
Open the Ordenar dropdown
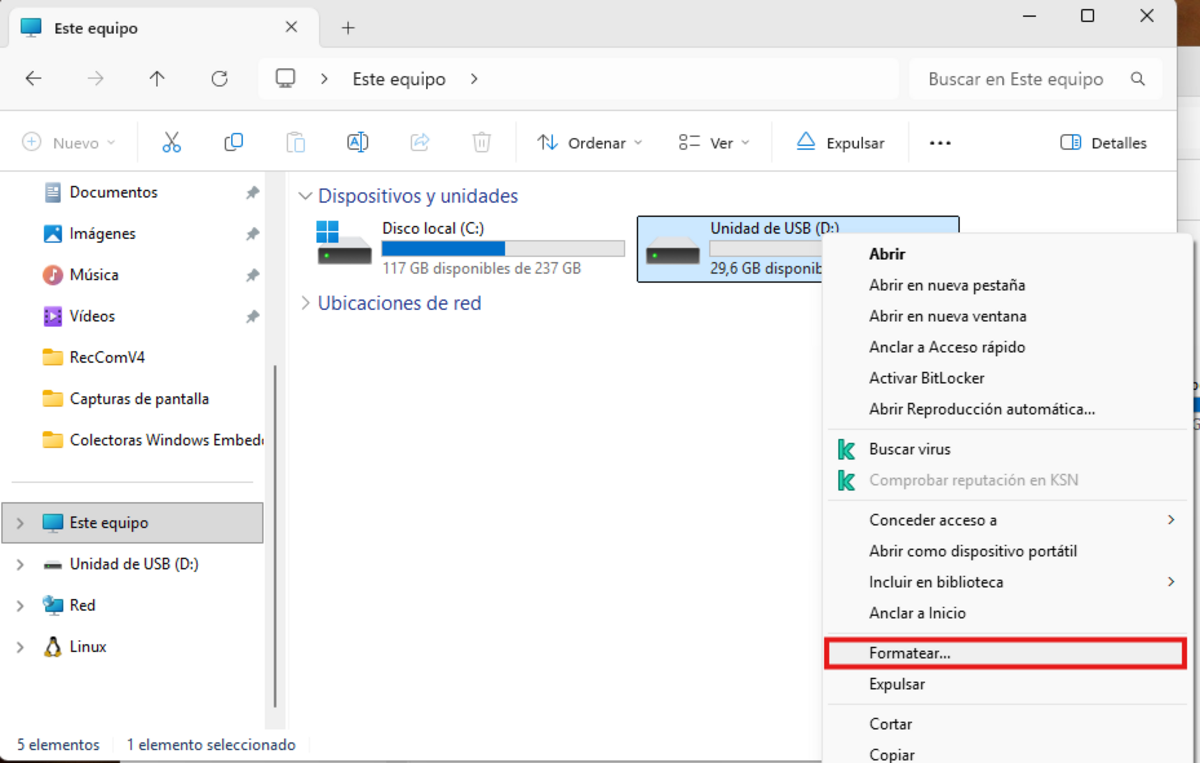pos(589,143)
